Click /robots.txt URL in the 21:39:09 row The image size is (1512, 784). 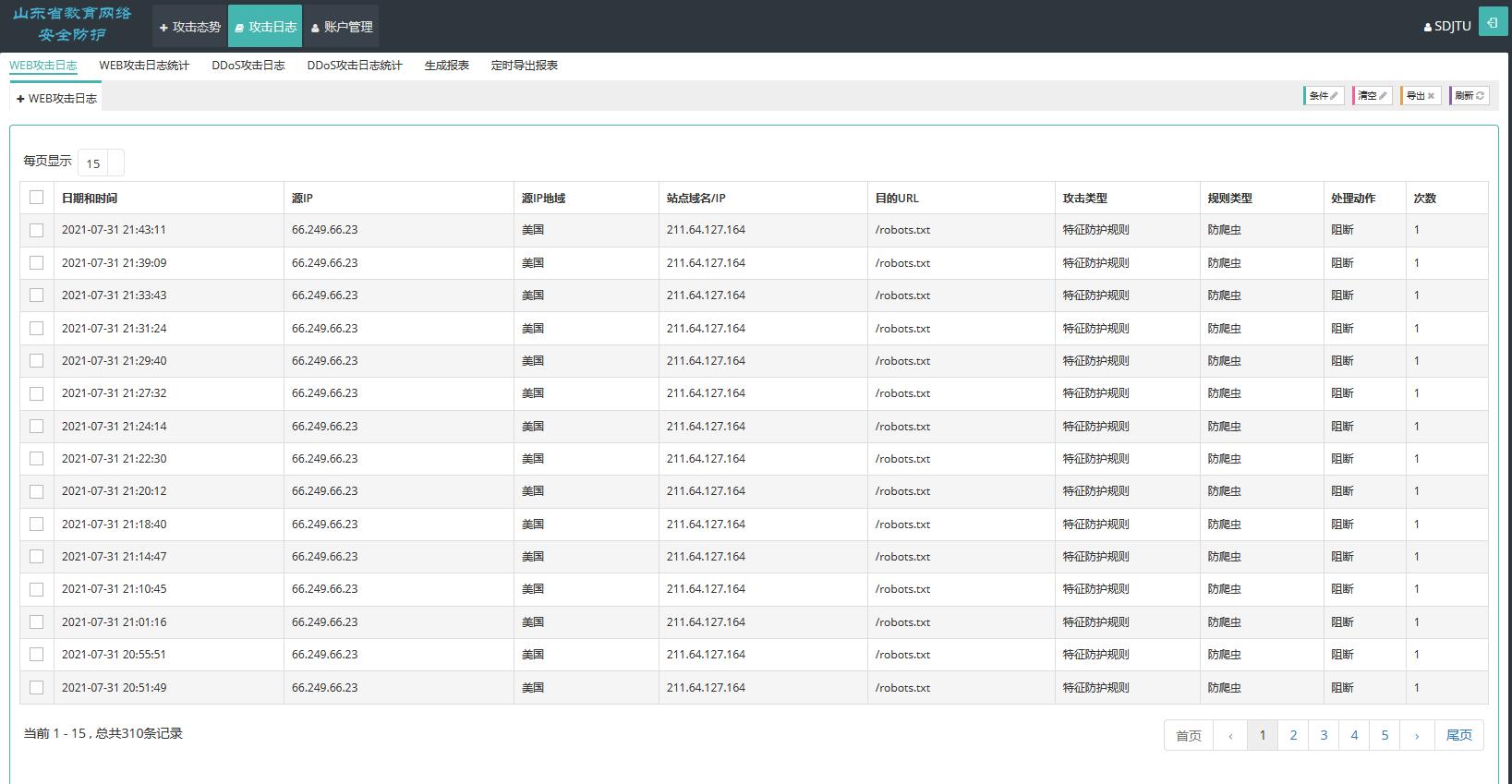pos(902,263)
